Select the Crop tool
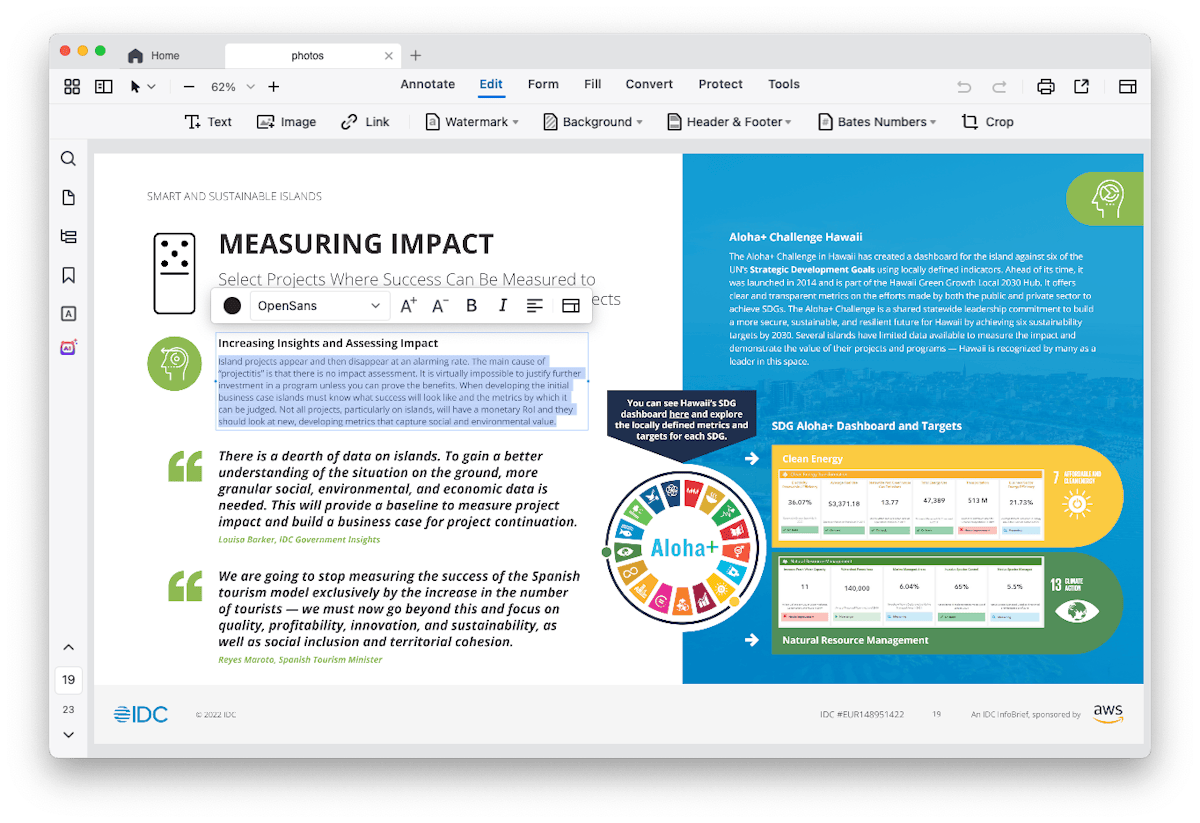 coord(988,122)
